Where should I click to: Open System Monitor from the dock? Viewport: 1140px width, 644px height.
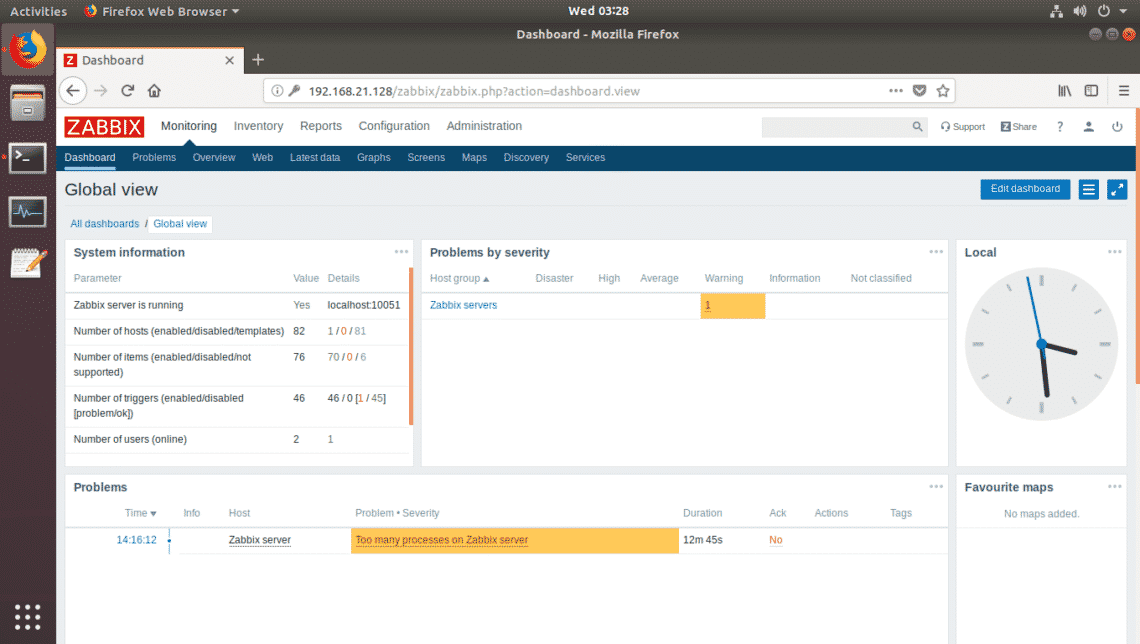click(x=28, y=212)
